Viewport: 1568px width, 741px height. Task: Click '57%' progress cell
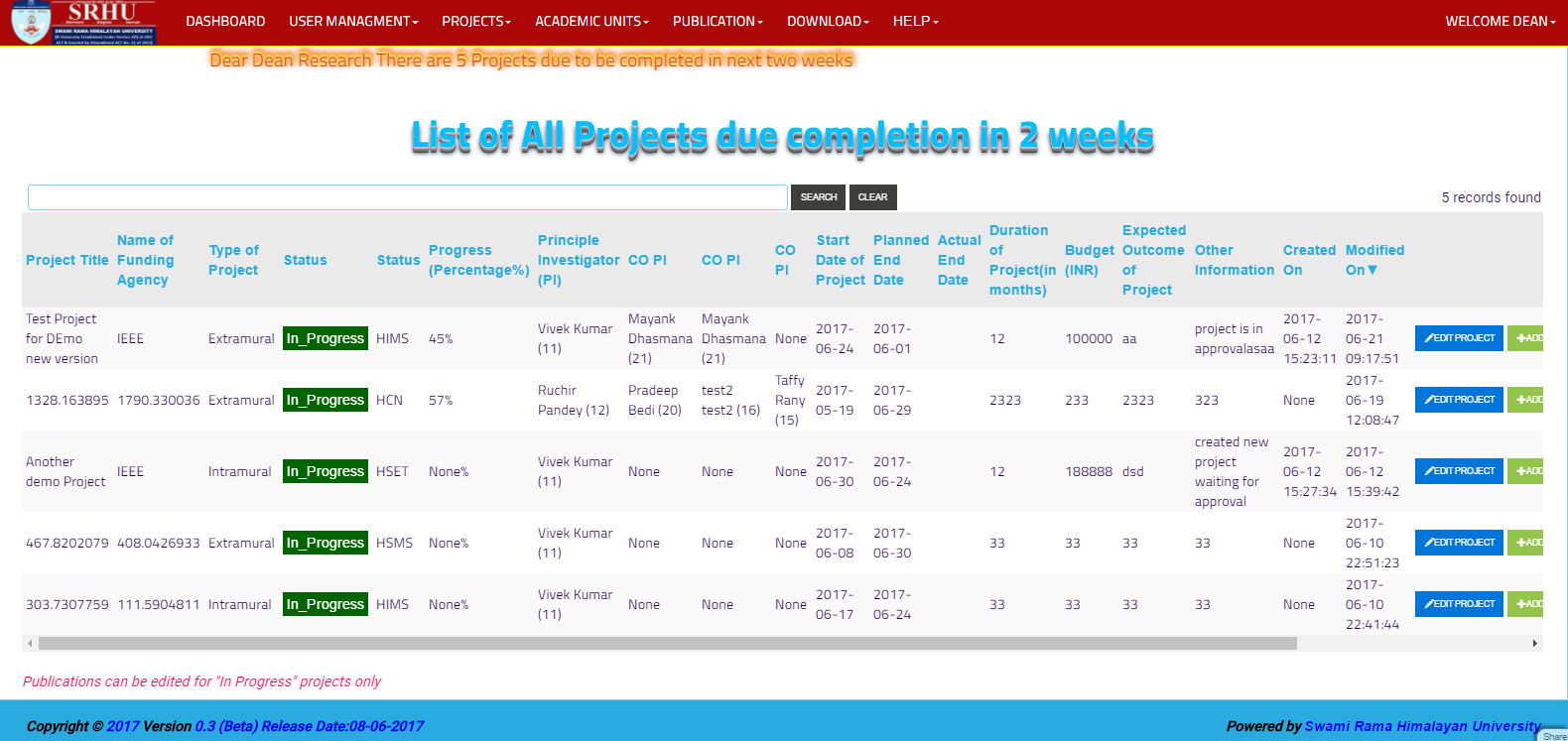[441, 400]
